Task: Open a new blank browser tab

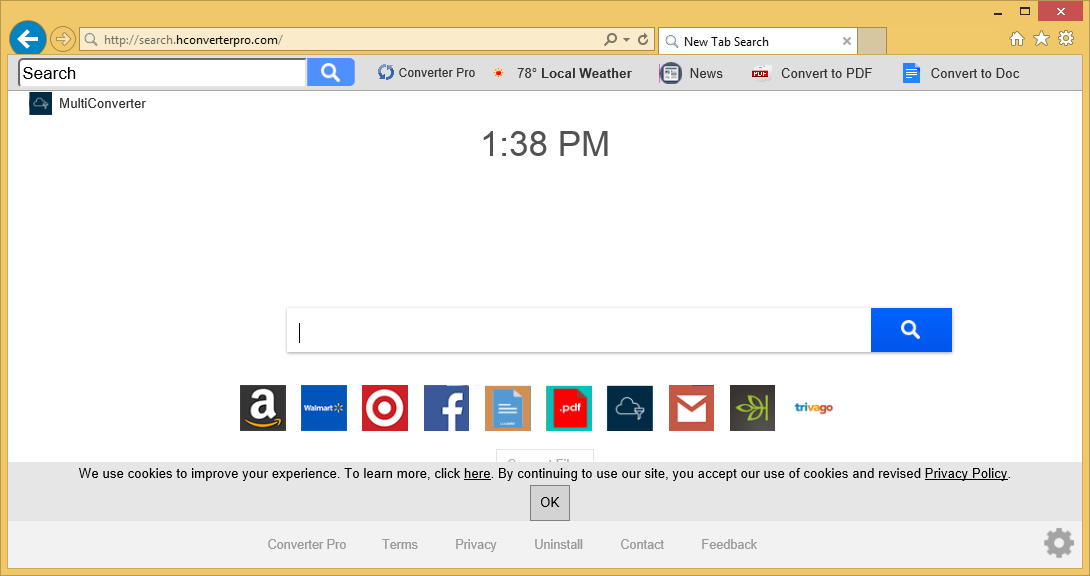Action: pos(872,41)
